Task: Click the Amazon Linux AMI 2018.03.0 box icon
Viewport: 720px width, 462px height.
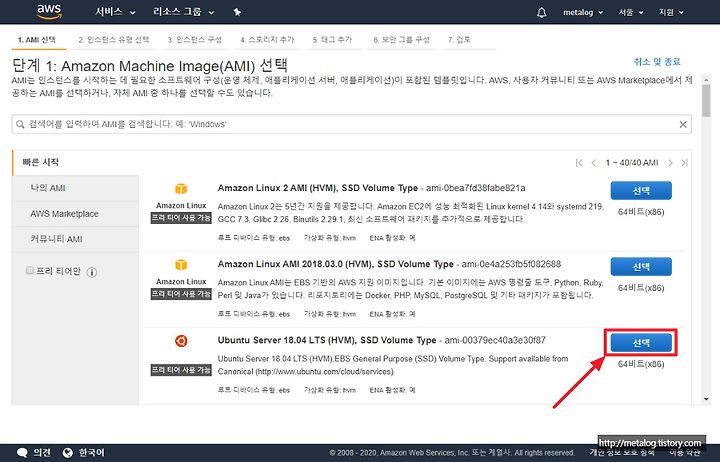Action: pos(181,265)
